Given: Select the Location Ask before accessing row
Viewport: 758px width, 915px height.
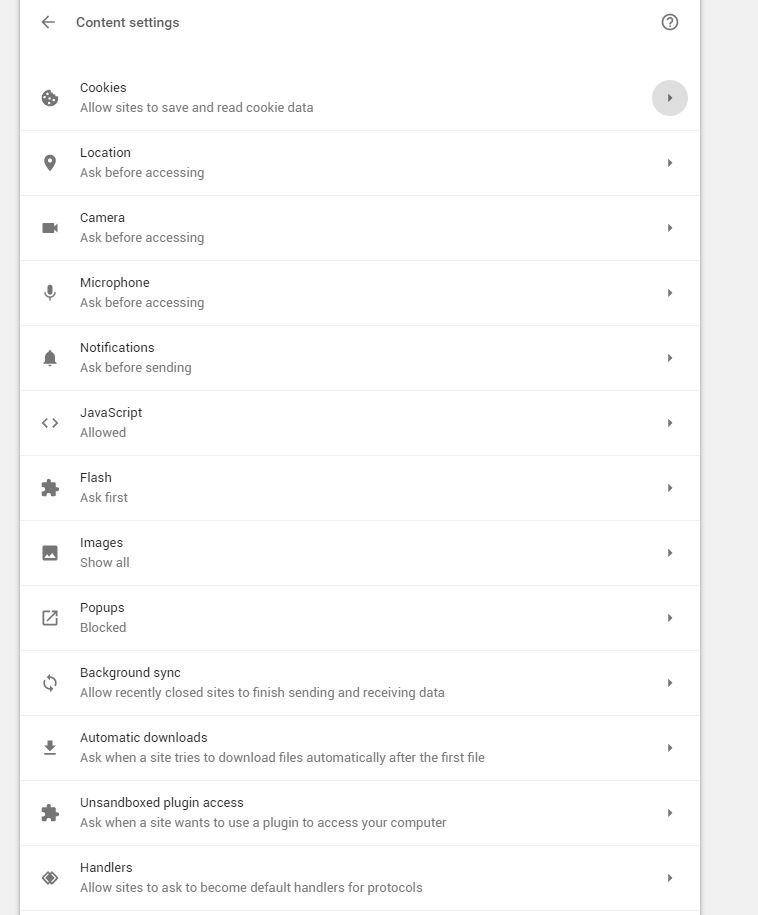Looking at the screenshot, I should pyautogui.click(x=360, y=163).
